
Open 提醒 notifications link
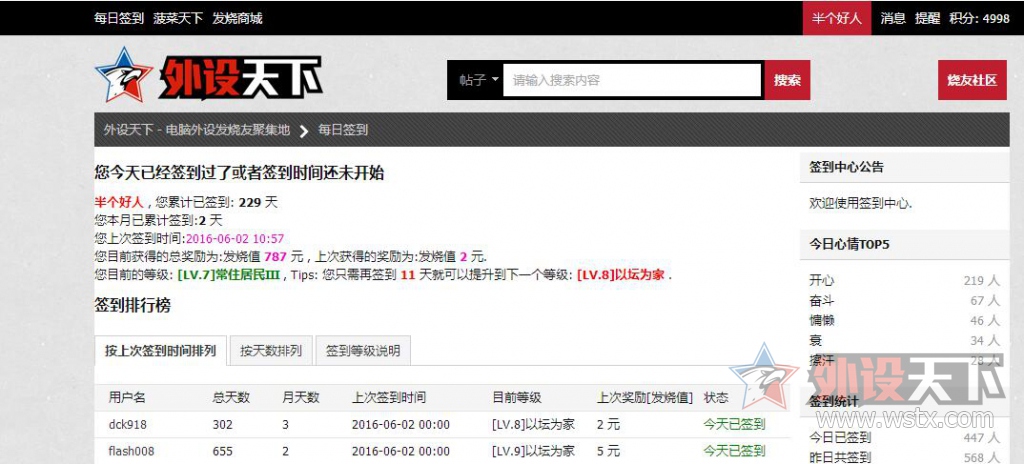[926, 18]
